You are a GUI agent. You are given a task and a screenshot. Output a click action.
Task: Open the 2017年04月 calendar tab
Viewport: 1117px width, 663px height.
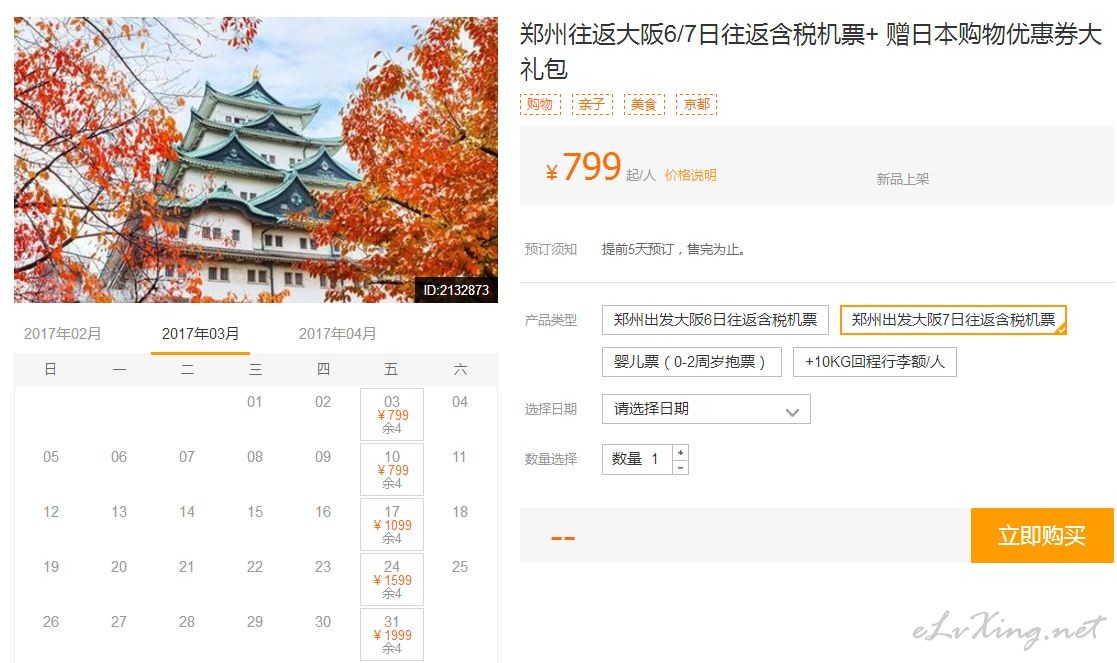pos(337,333)
